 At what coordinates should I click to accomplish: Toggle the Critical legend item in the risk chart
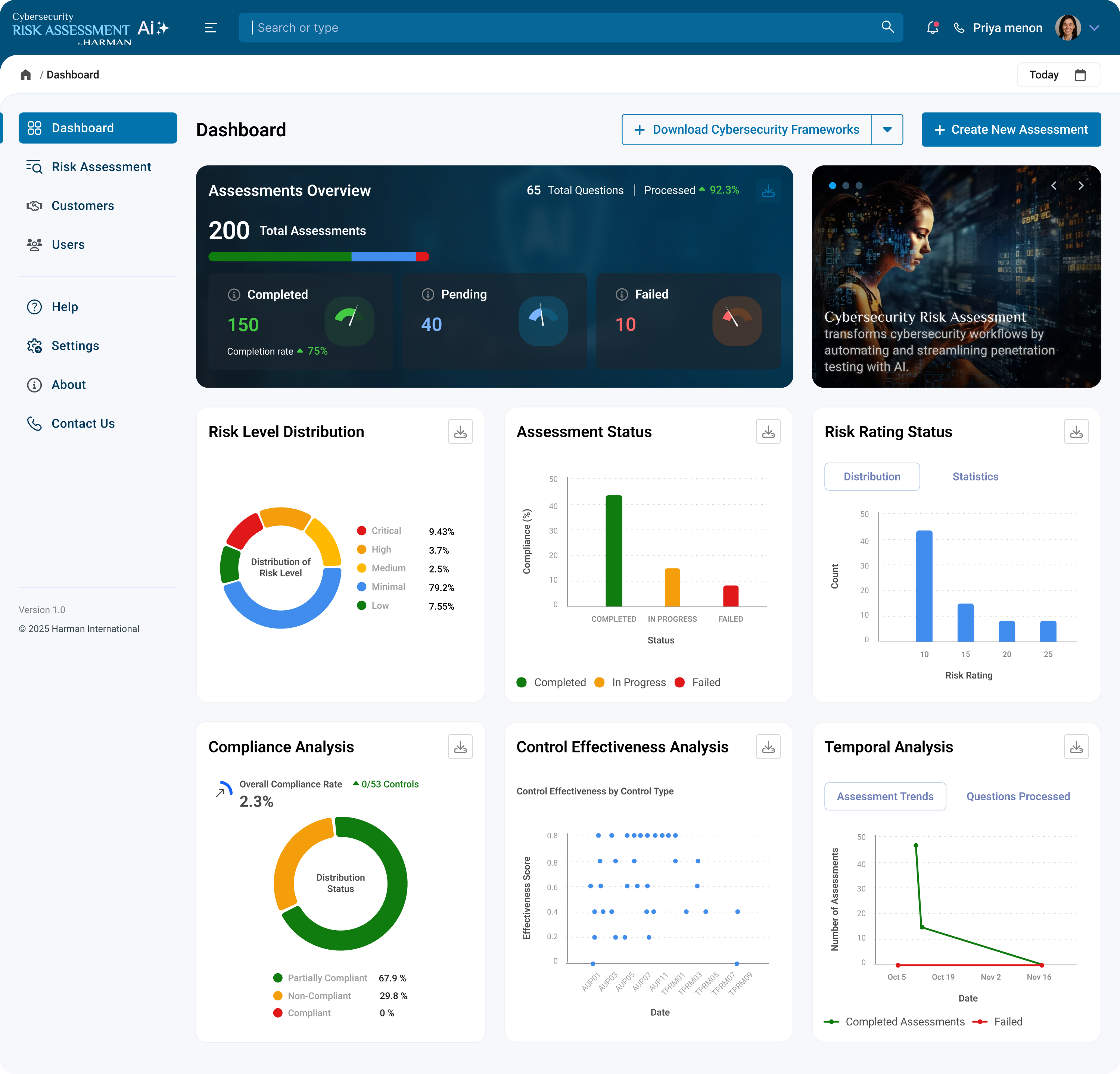[x=379, y=530]
